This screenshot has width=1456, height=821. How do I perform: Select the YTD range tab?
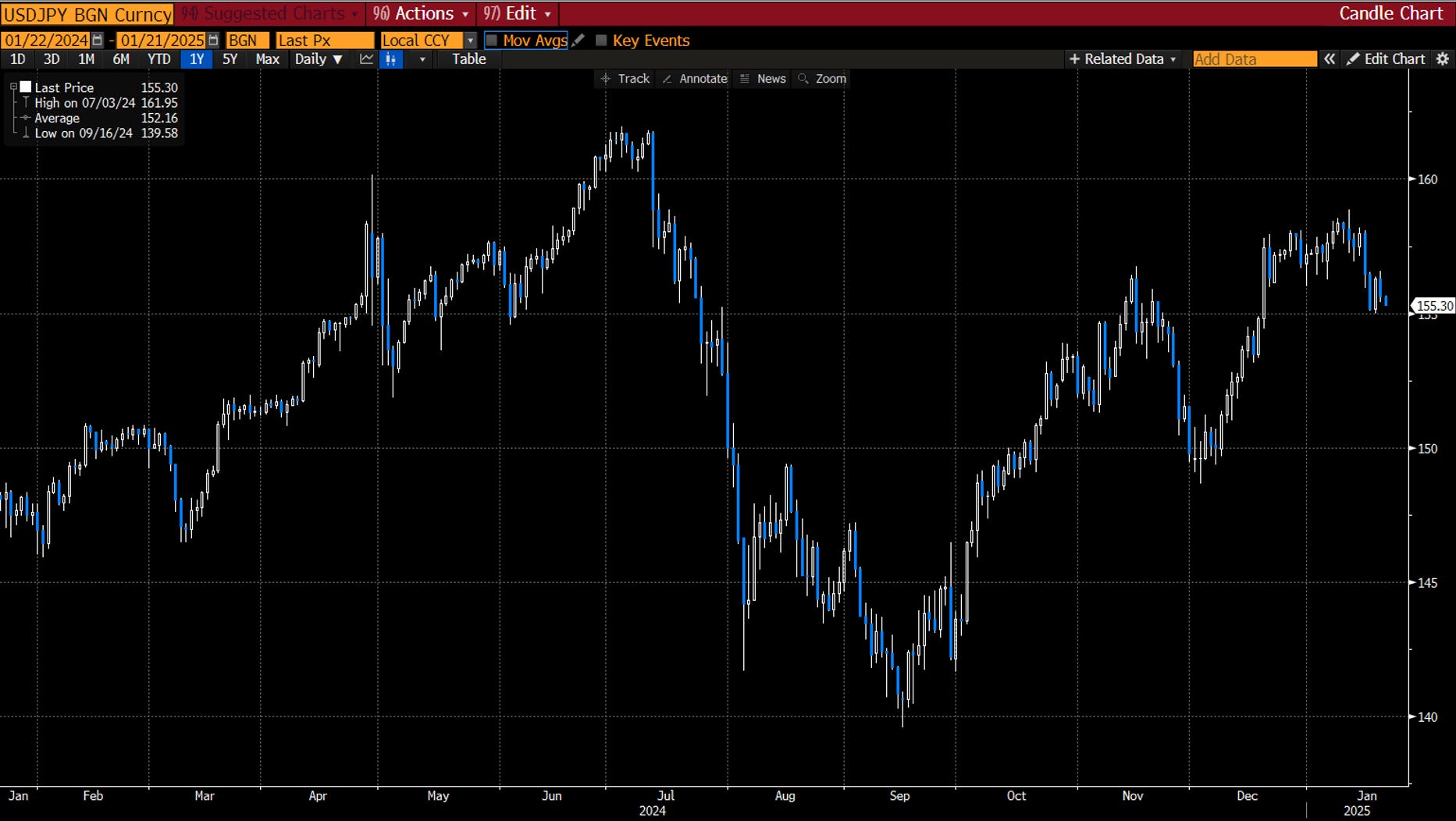pyautogui.click(x=159, y=59)
